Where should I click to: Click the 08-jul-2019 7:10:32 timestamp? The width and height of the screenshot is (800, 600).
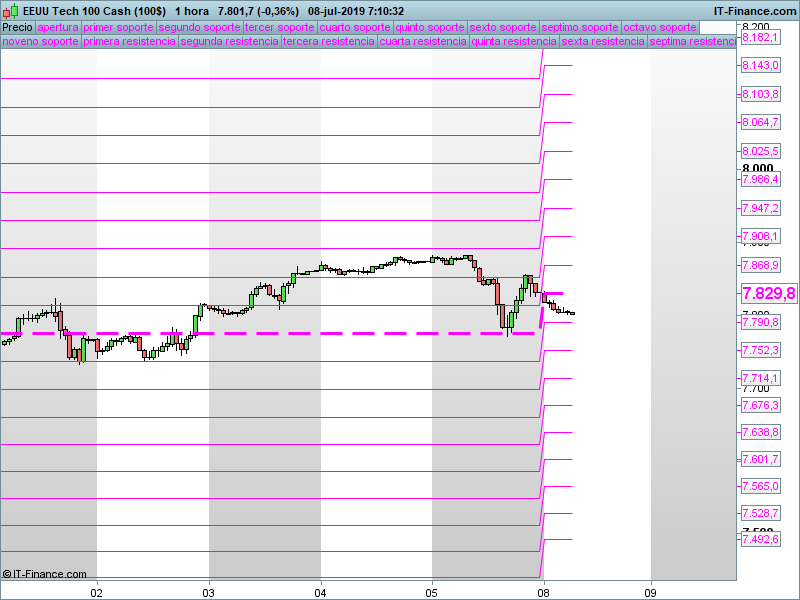coord(356,11)
